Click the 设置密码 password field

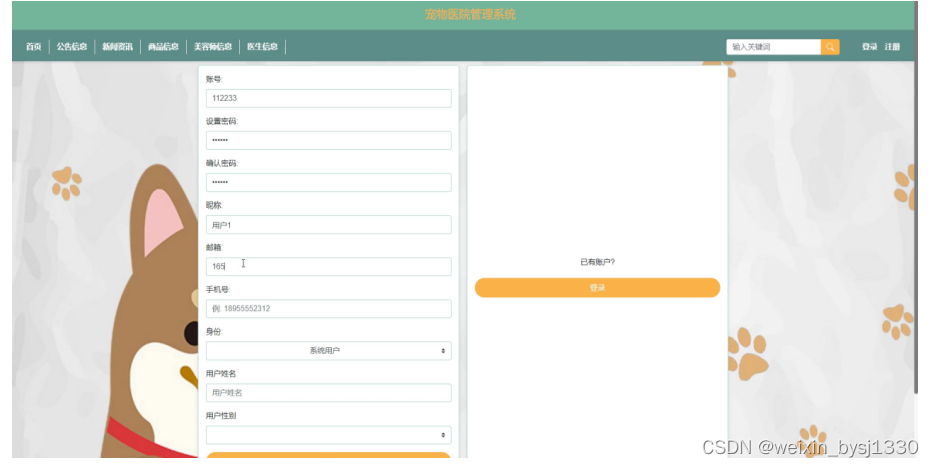[329, 141]
